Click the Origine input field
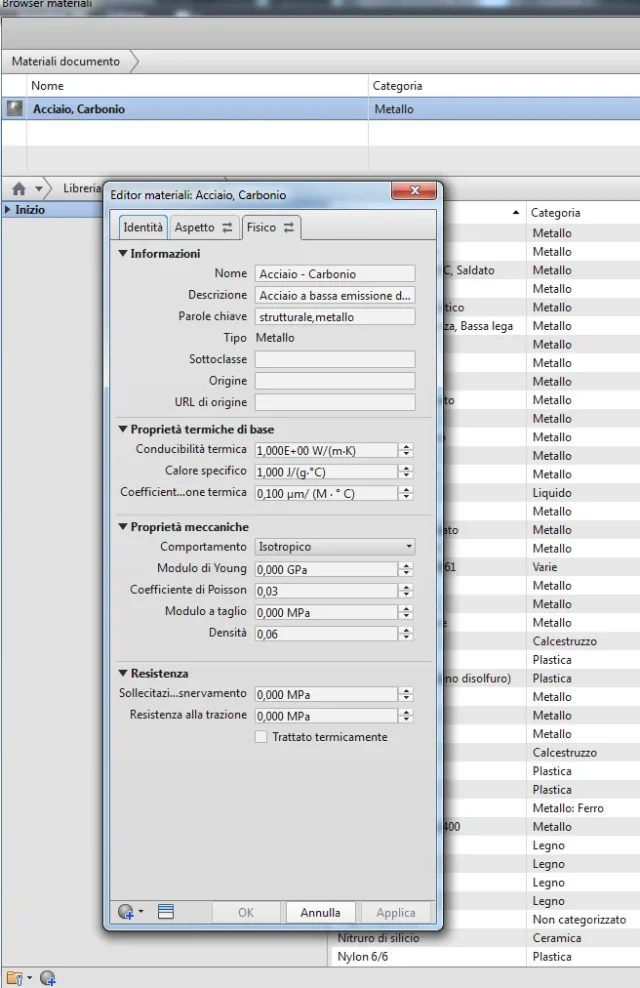Screen dimensions: 640x988 pos(334,381)
